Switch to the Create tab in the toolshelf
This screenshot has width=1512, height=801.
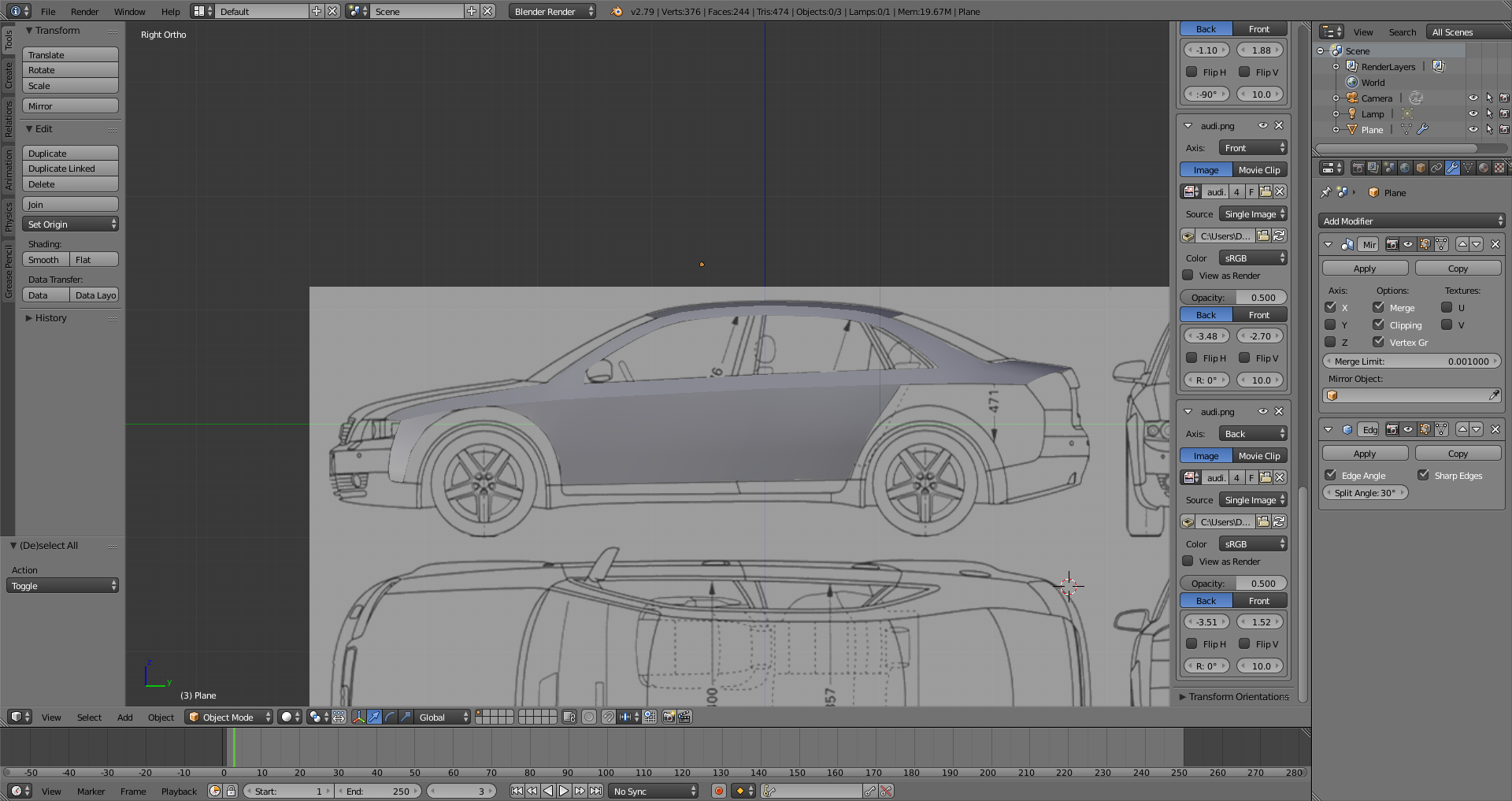pyautogui.click(x=9, y=76)
